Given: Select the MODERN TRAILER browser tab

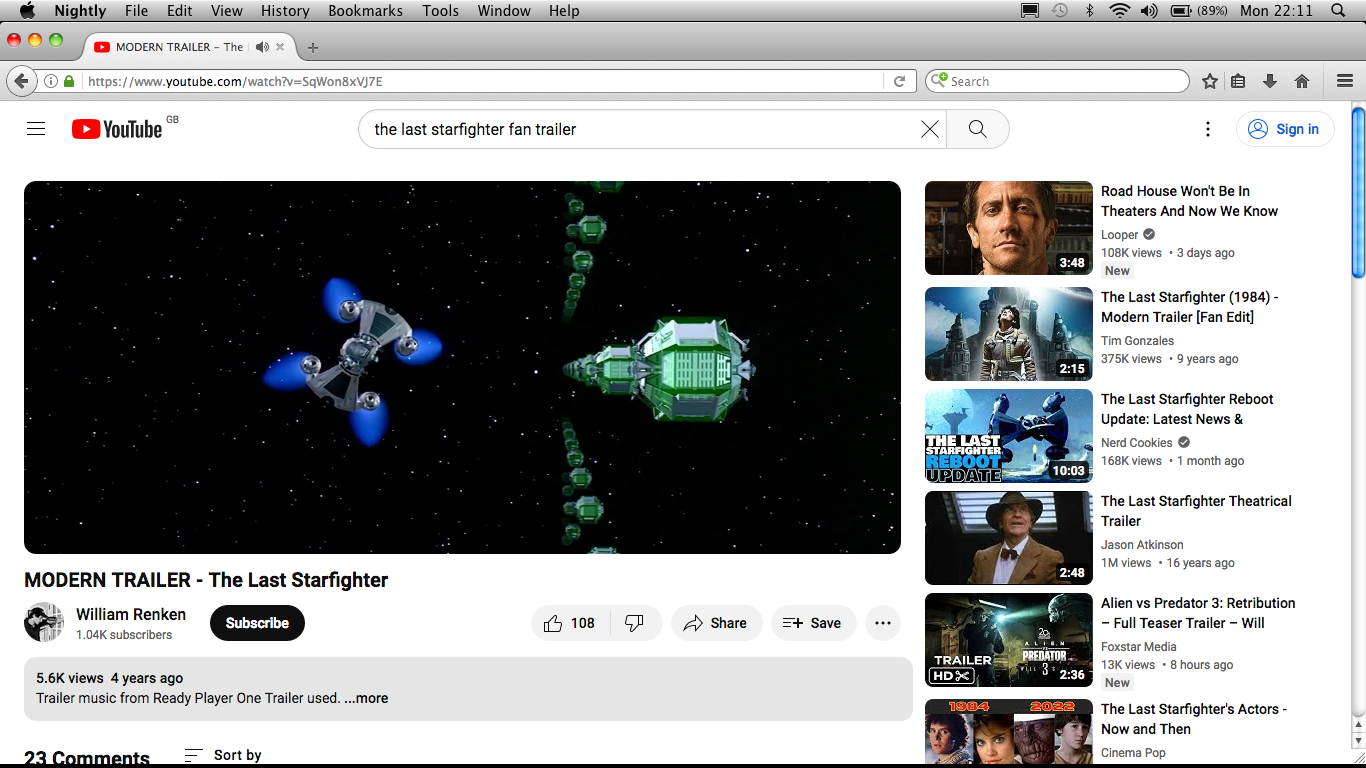Looking at the screenshot, I should [187, 47].
